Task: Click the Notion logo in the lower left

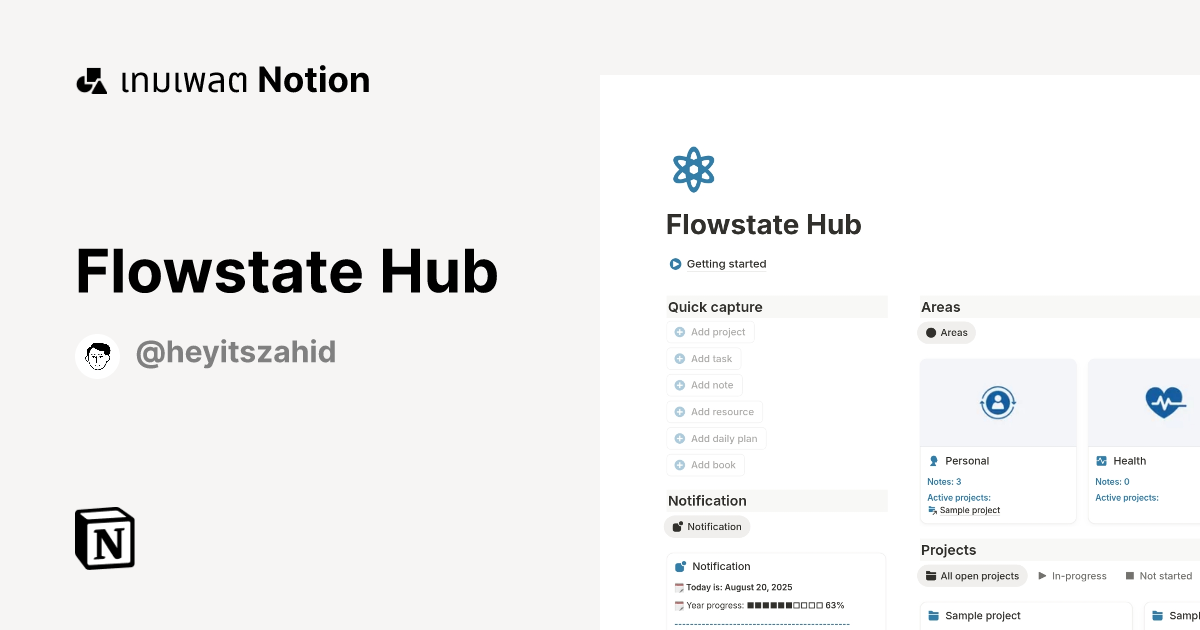Action: [103, 538]
